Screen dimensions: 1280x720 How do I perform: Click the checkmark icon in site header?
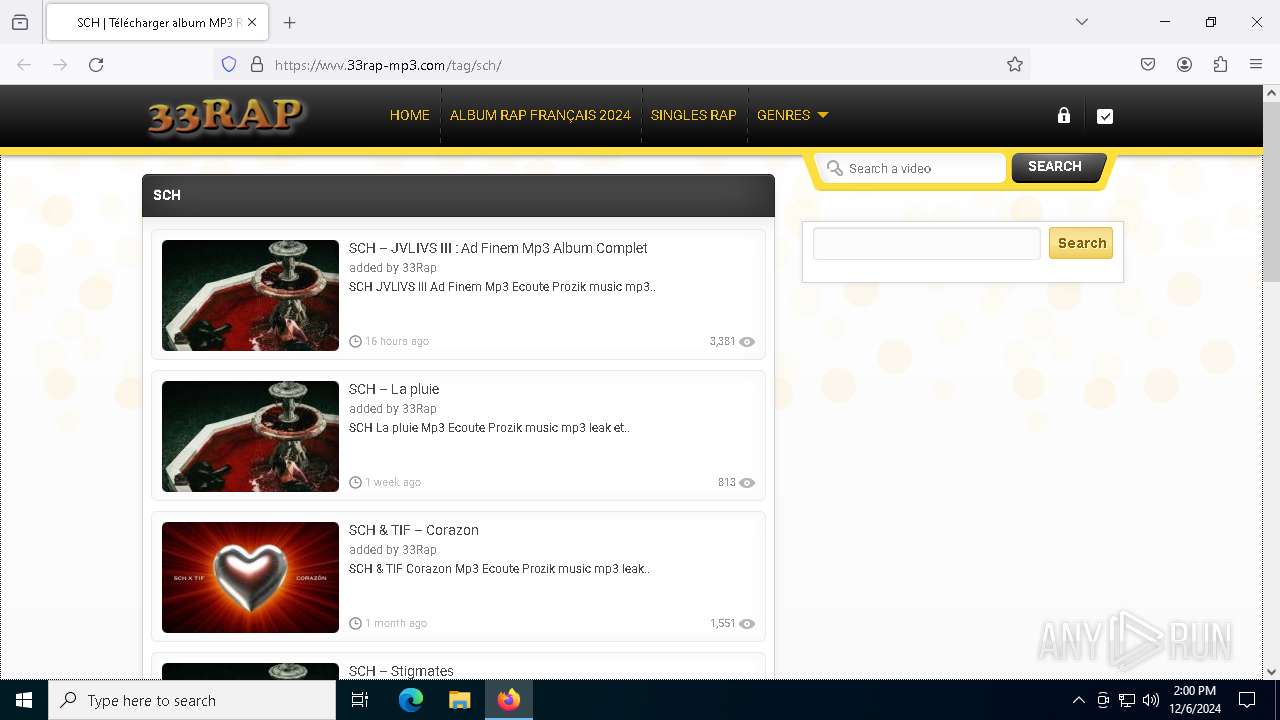[x=1105, y=116]
